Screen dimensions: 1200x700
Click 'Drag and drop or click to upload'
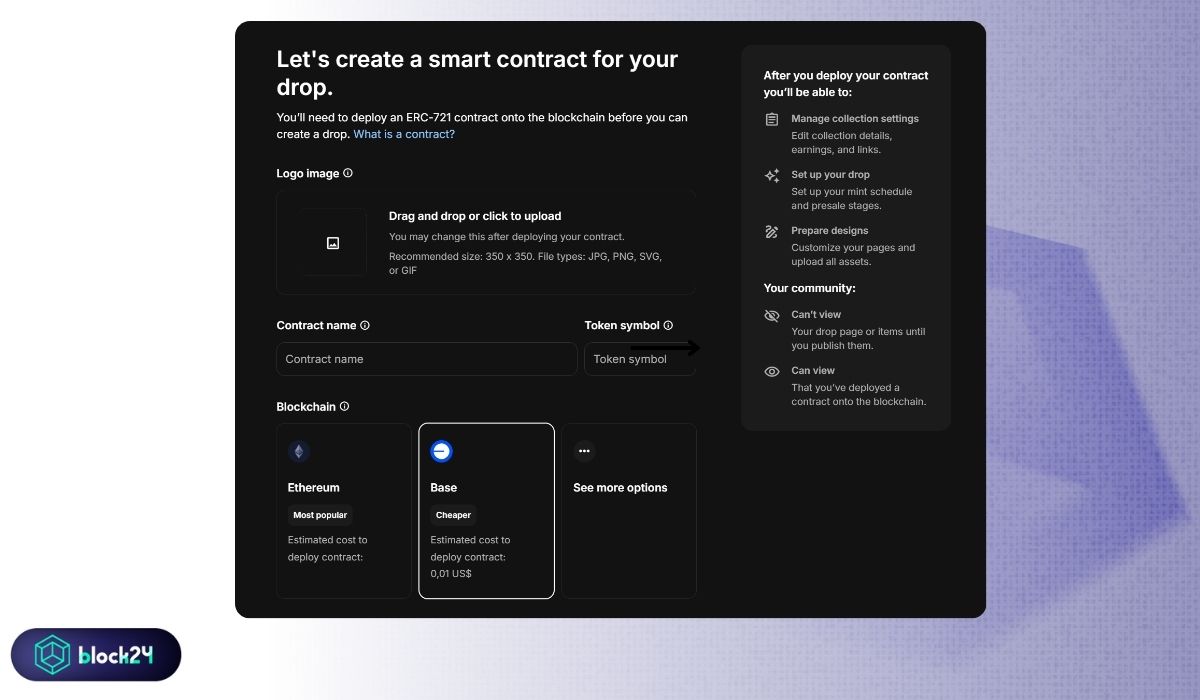475,216
